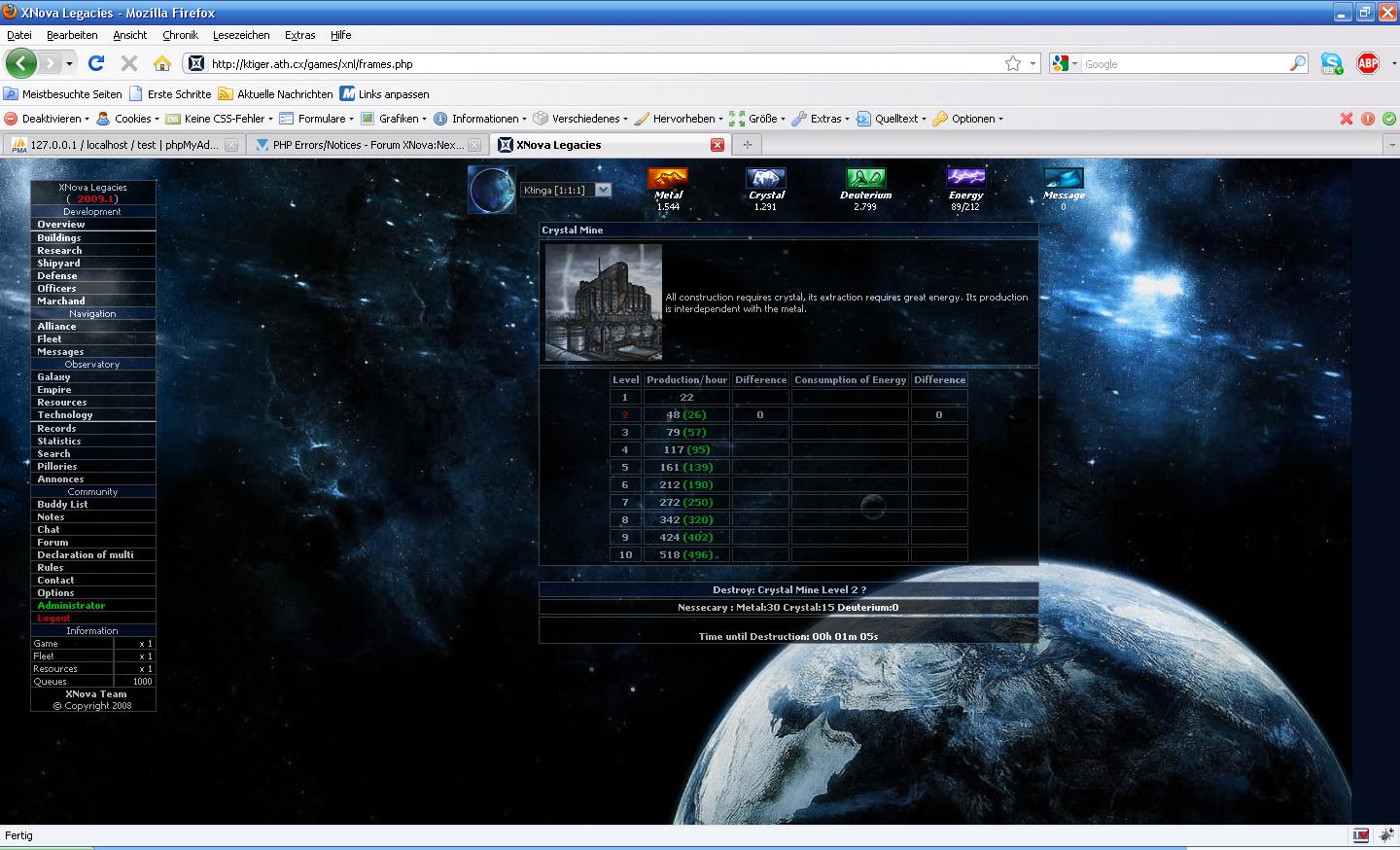Open the Hilfe menu
Image resolution: width=1400 pixels, height=850 pixels.
coord(340,35)
